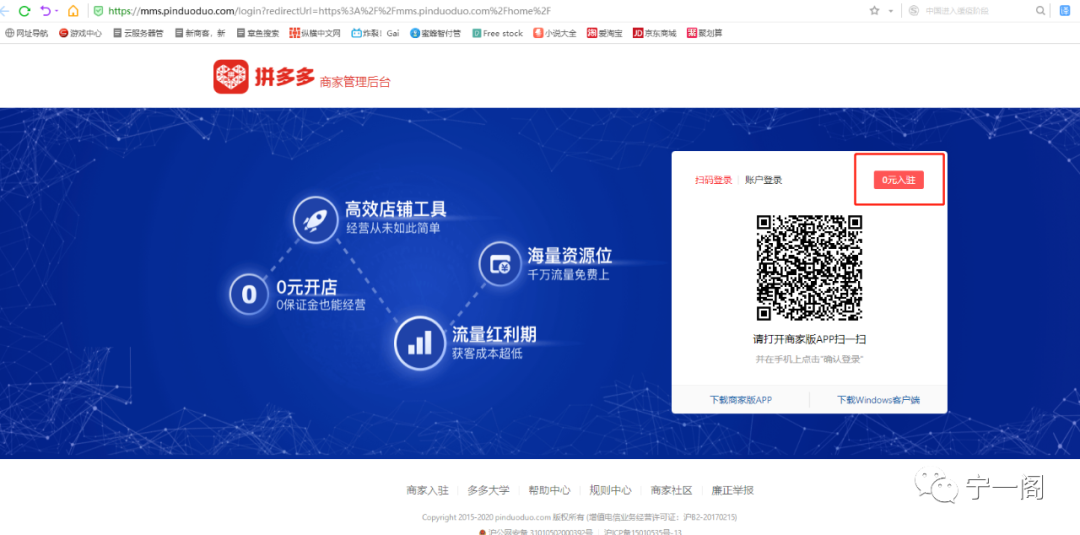Open the 游戏中心 bookmark

coord(81,33)
